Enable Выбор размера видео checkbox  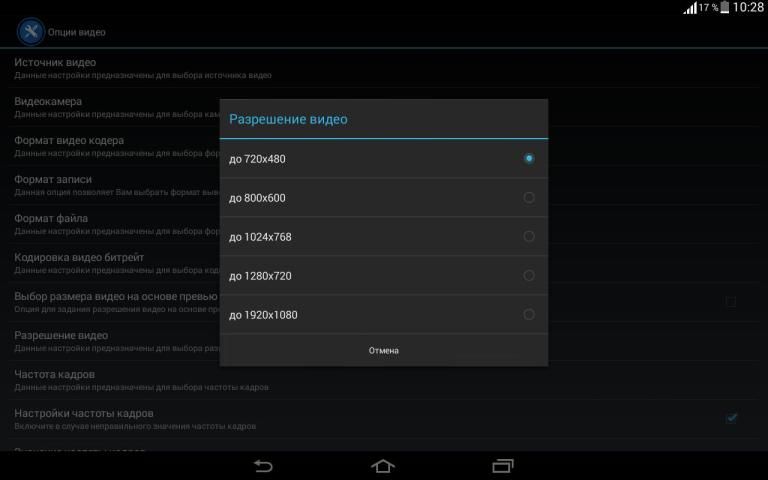[x=731, y=301]
